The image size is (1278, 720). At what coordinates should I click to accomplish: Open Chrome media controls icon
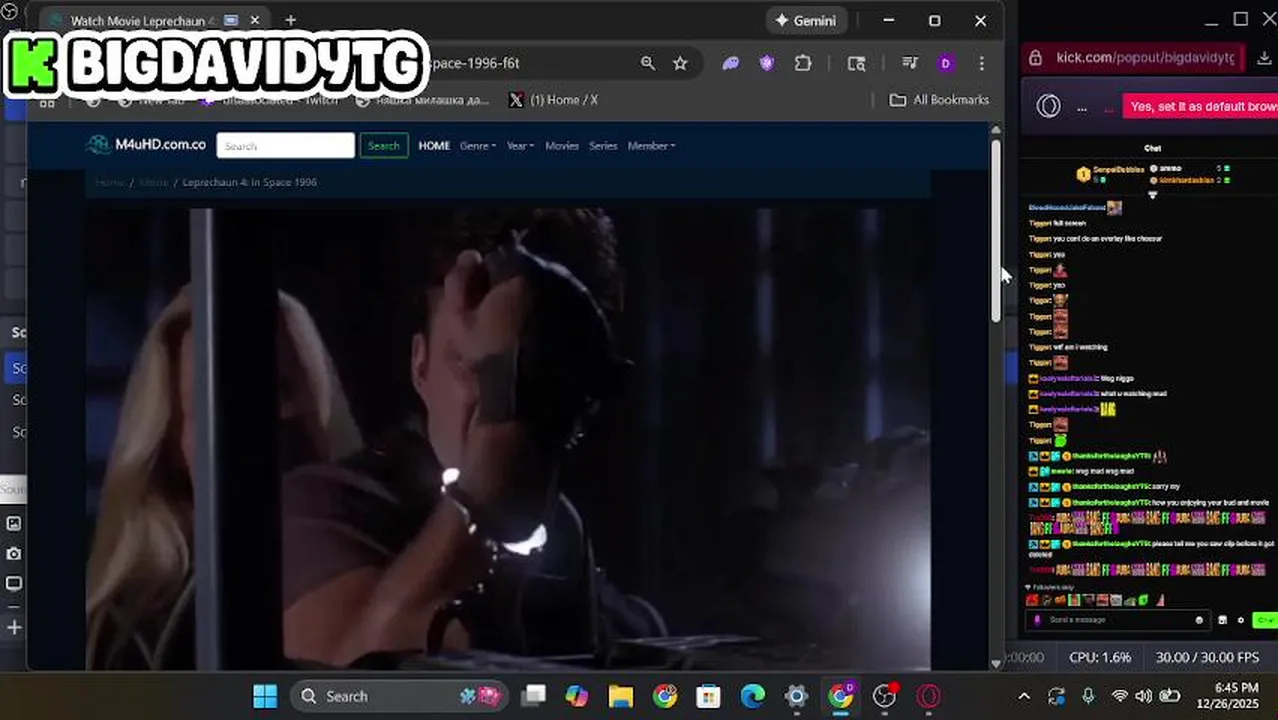click(910, 63)
